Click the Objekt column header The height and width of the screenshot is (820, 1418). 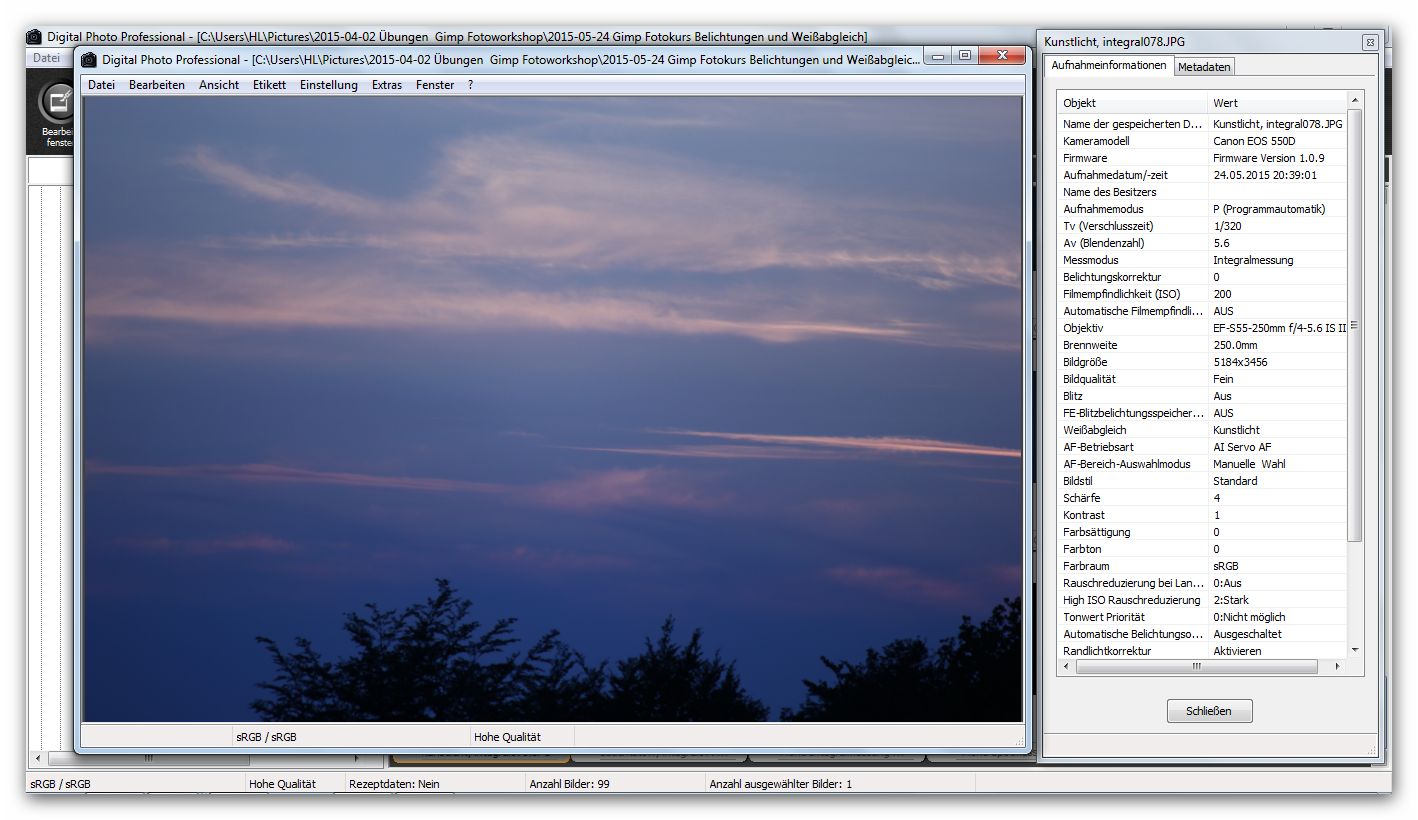[x=1132, y=103]
